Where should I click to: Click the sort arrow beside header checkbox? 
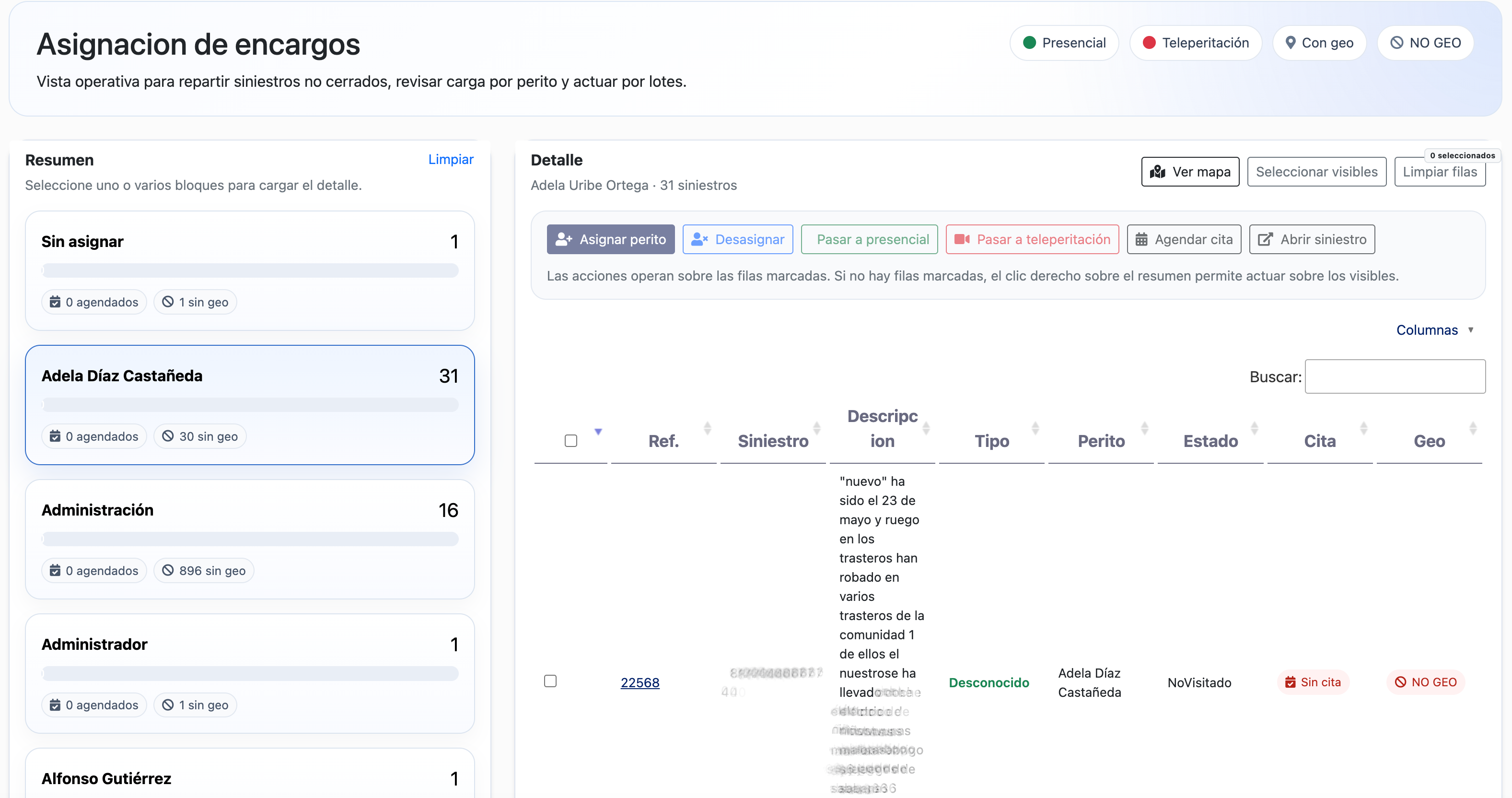598,432
